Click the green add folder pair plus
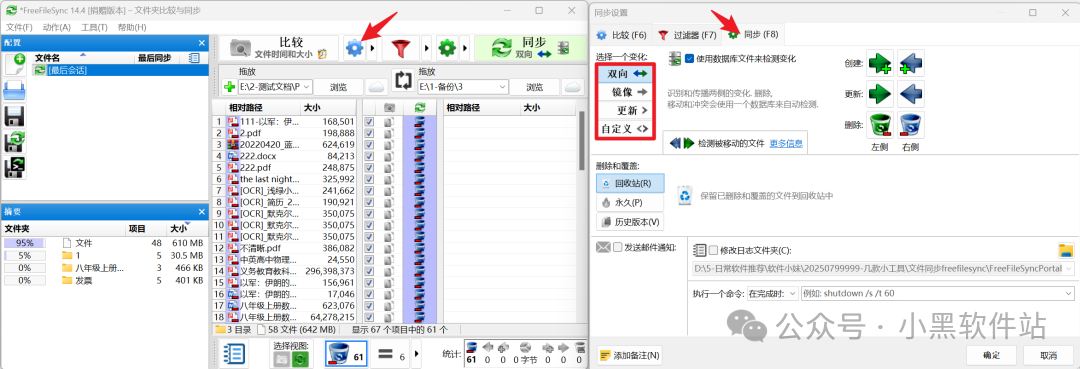 pos(230,87)
